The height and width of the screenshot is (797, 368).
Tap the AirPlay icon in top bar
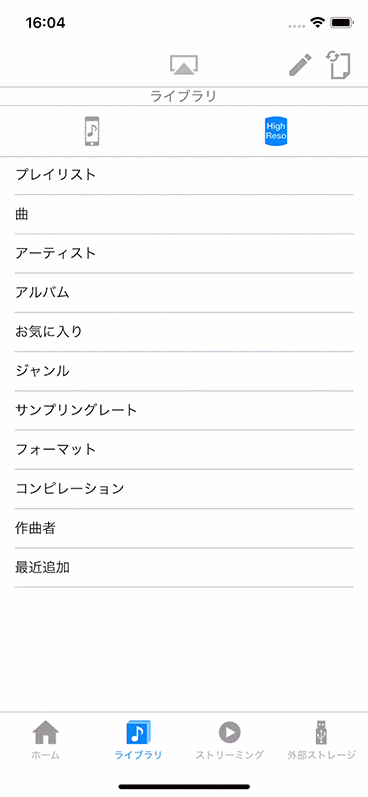(184, 65)
